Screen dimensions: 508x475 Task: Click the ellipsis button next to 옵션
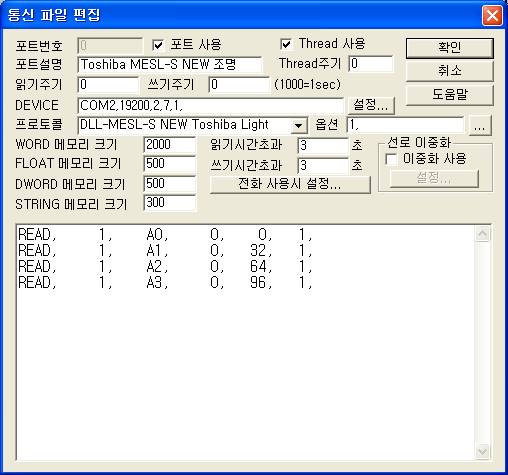pyautogui.click(x=480, y=126)
